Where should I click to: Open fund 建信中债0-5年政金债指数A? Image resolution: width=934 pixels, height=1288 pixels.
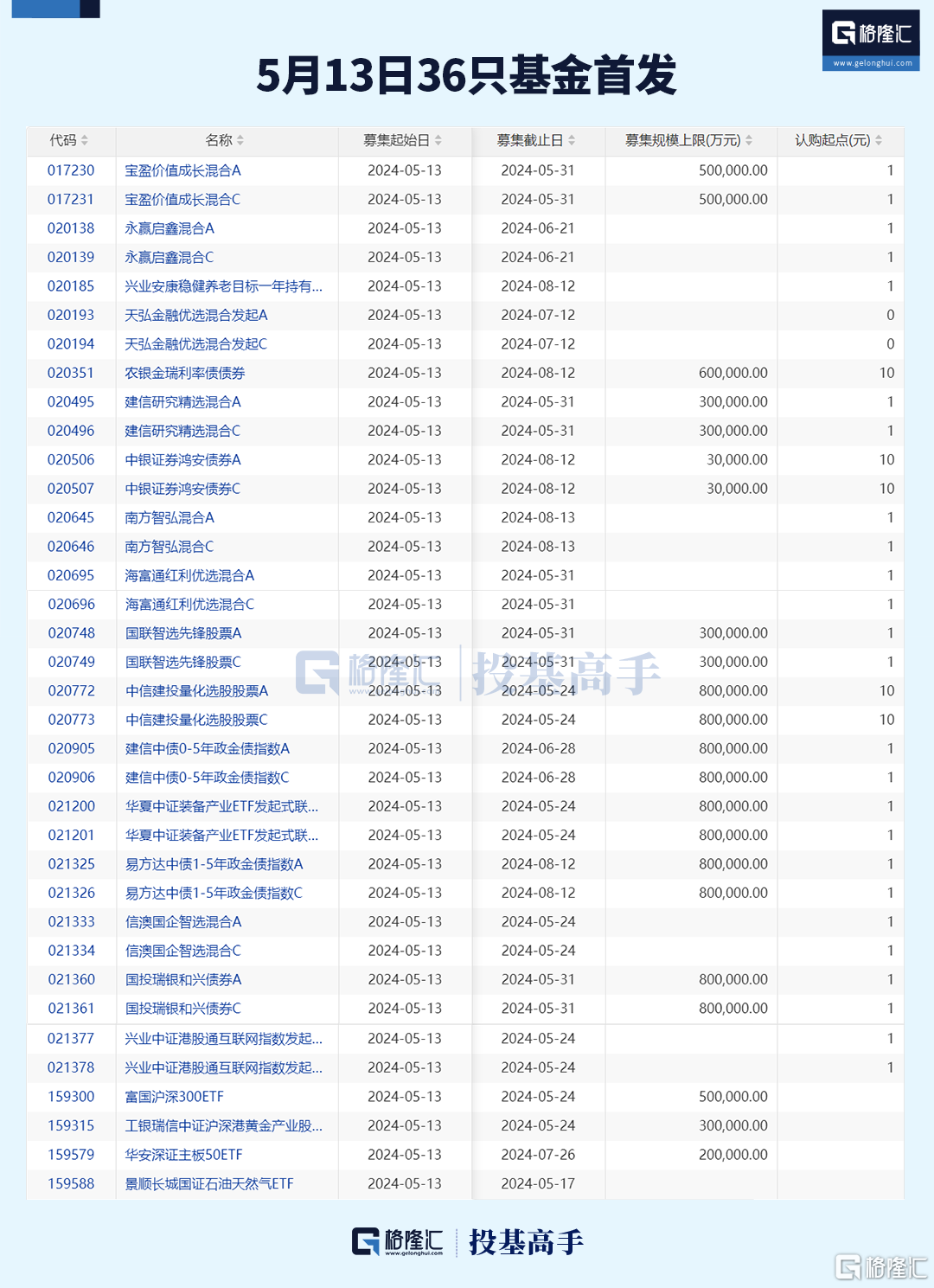[x=208, y=748]
